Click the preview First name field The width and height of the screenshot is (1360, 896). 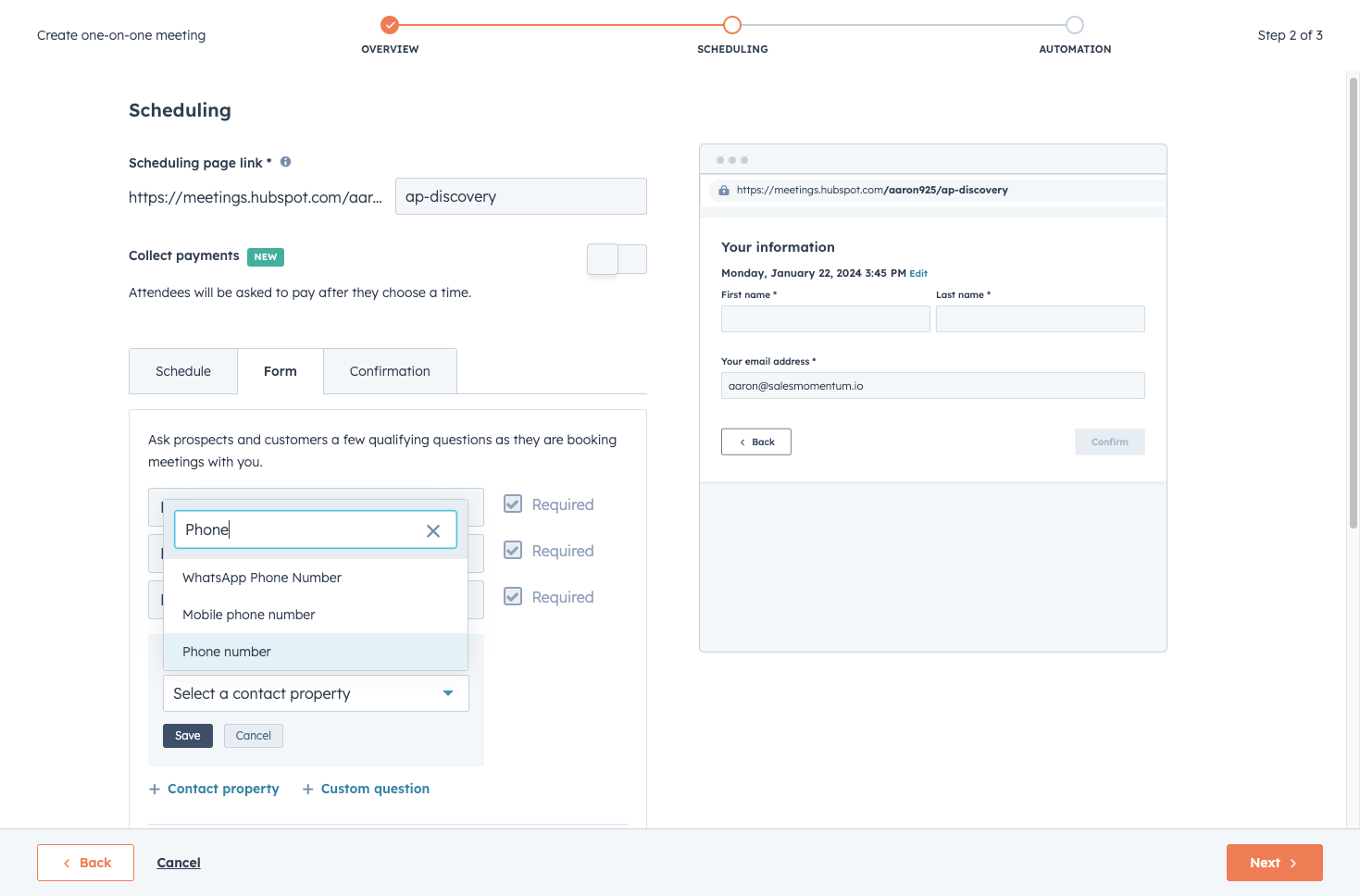826,319
